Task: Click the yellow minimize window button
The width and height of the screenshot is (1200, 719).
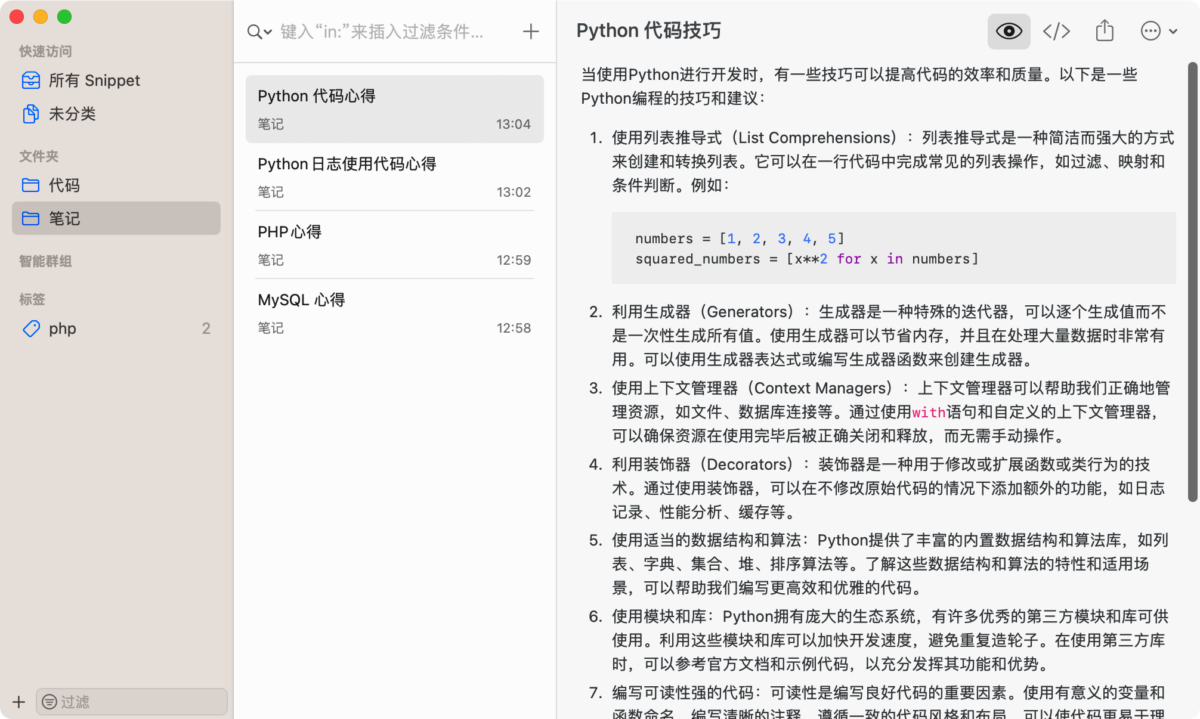Action: click(x=41, y=16)
